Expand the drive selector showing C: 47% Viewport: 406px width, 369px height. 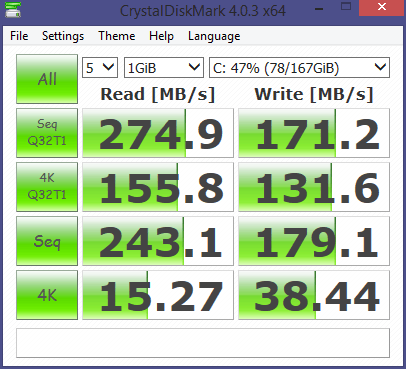click(299, 68)
